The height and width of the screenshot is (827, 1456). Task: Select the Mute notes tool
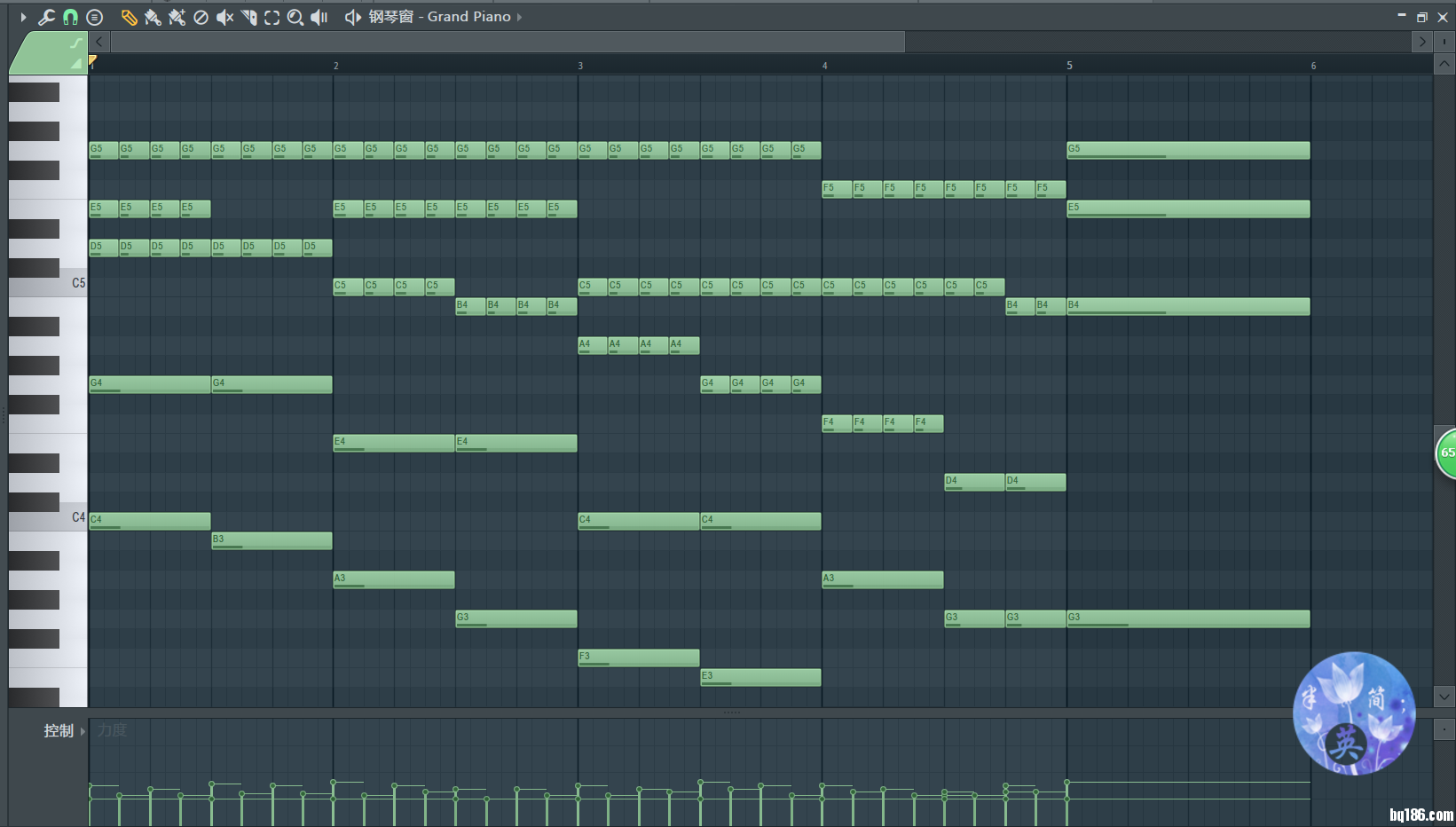tap(224, 17)
